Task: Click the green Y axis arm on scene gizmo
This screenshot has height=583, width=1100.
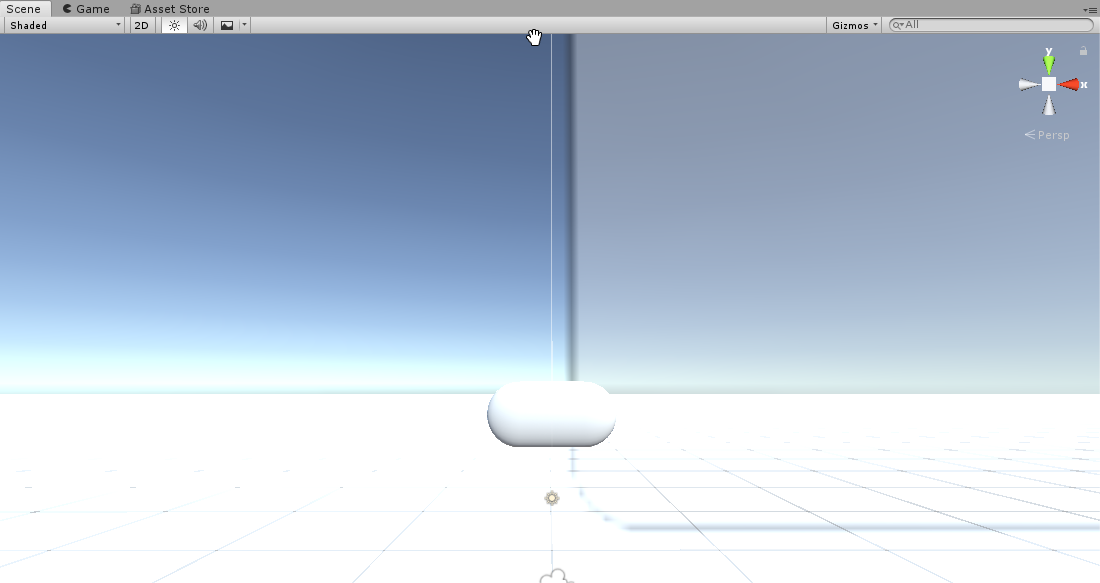Action: click(1048, 62)
